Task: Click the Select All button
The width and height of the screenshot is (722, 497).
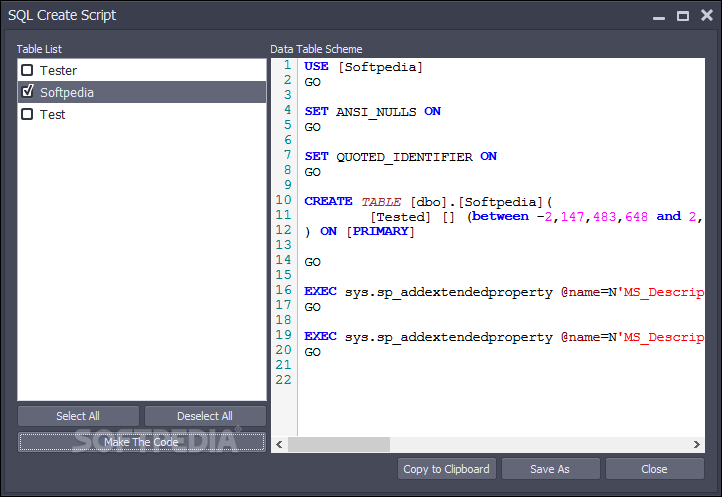Action: pyautogui.click(x=78, y=416)
